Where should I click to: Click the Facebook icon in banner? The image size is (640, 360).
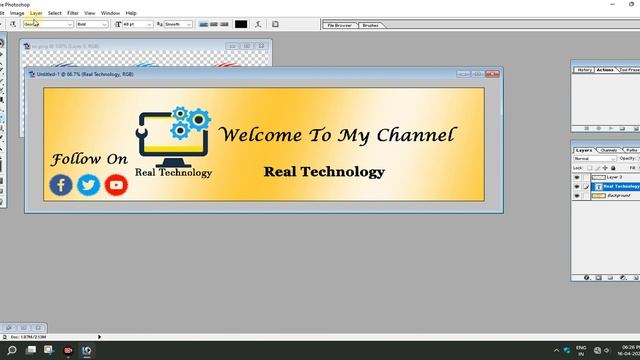click(x=61, y=185)
